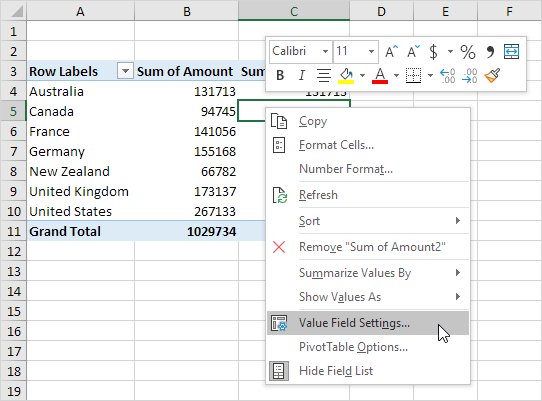Apply Accounting dollar number format

click(x=433, y=52)
